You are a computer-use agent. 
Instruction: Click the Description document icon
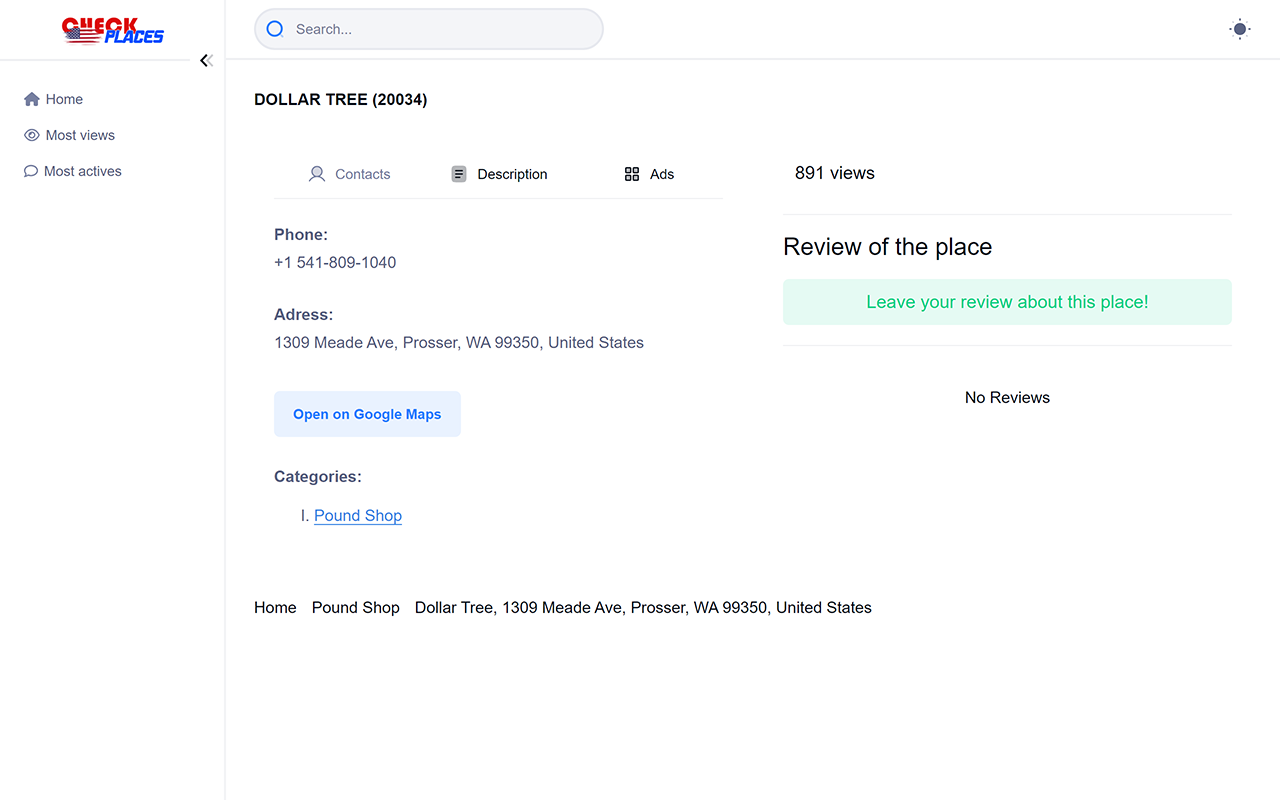click(459, 174)
